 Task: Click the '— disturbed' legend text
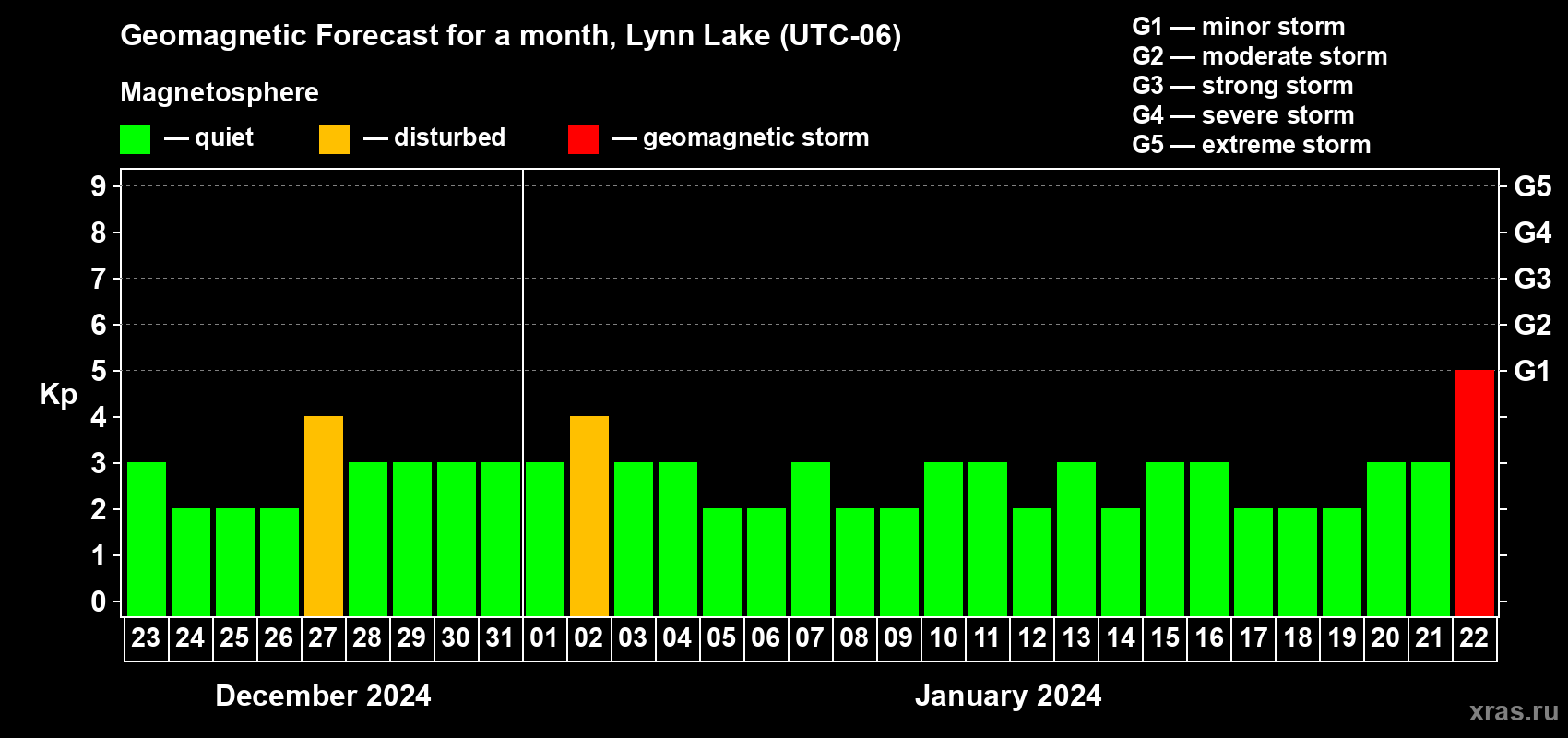[434, 137]
